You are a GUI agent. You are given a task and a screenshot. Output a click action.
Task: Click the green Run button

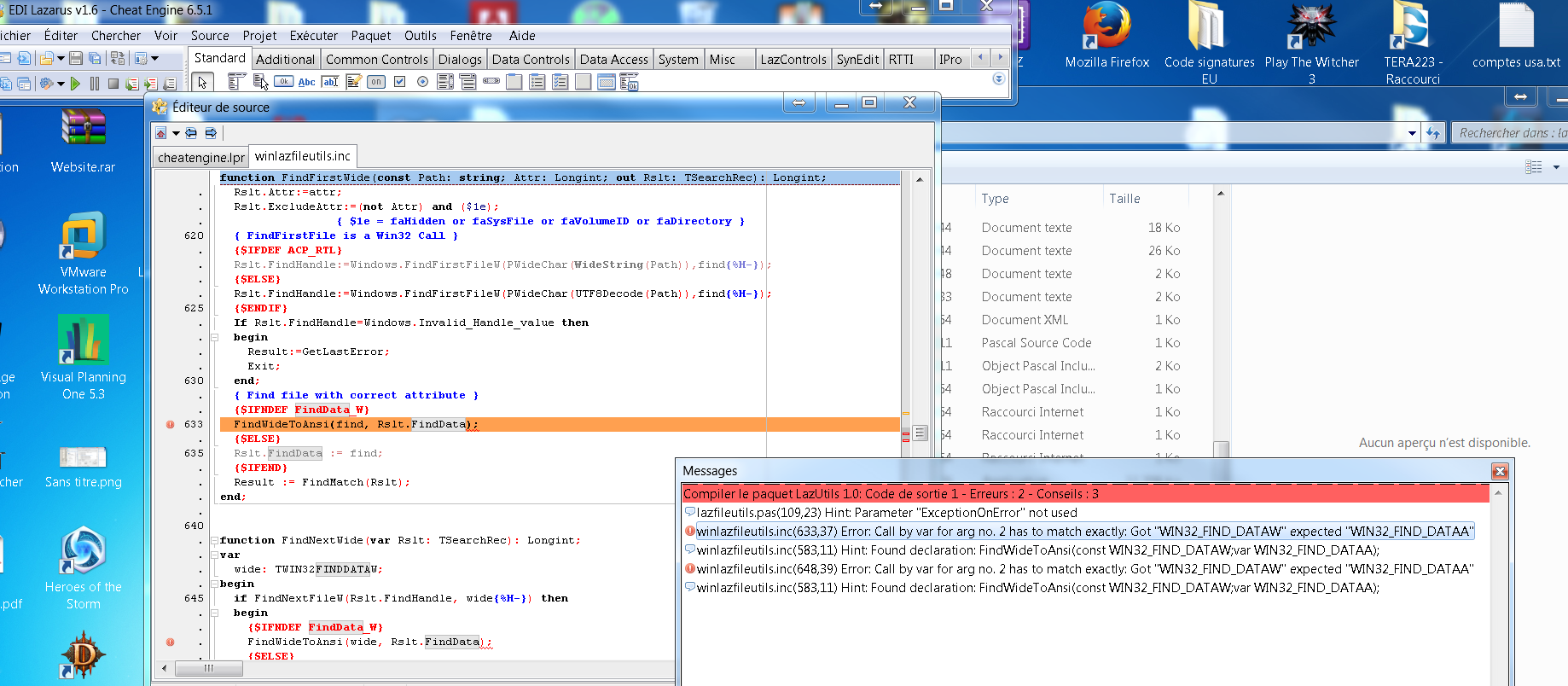(x=76, y=84)
